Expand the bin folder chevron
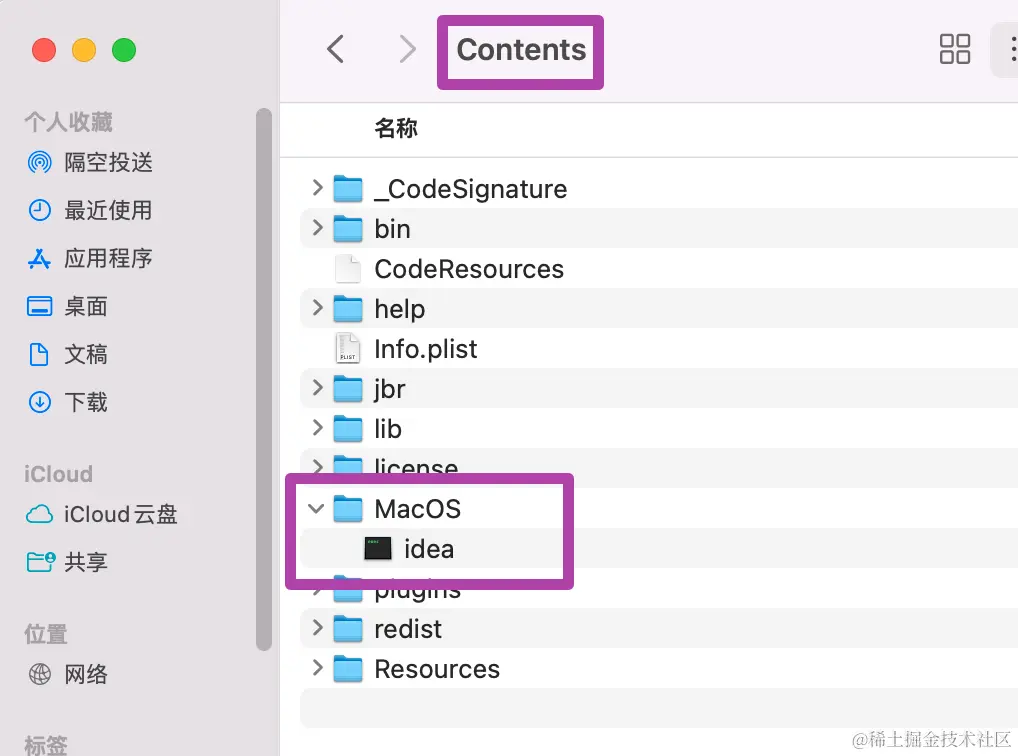1018x756 pixels. tap(317, 228)
